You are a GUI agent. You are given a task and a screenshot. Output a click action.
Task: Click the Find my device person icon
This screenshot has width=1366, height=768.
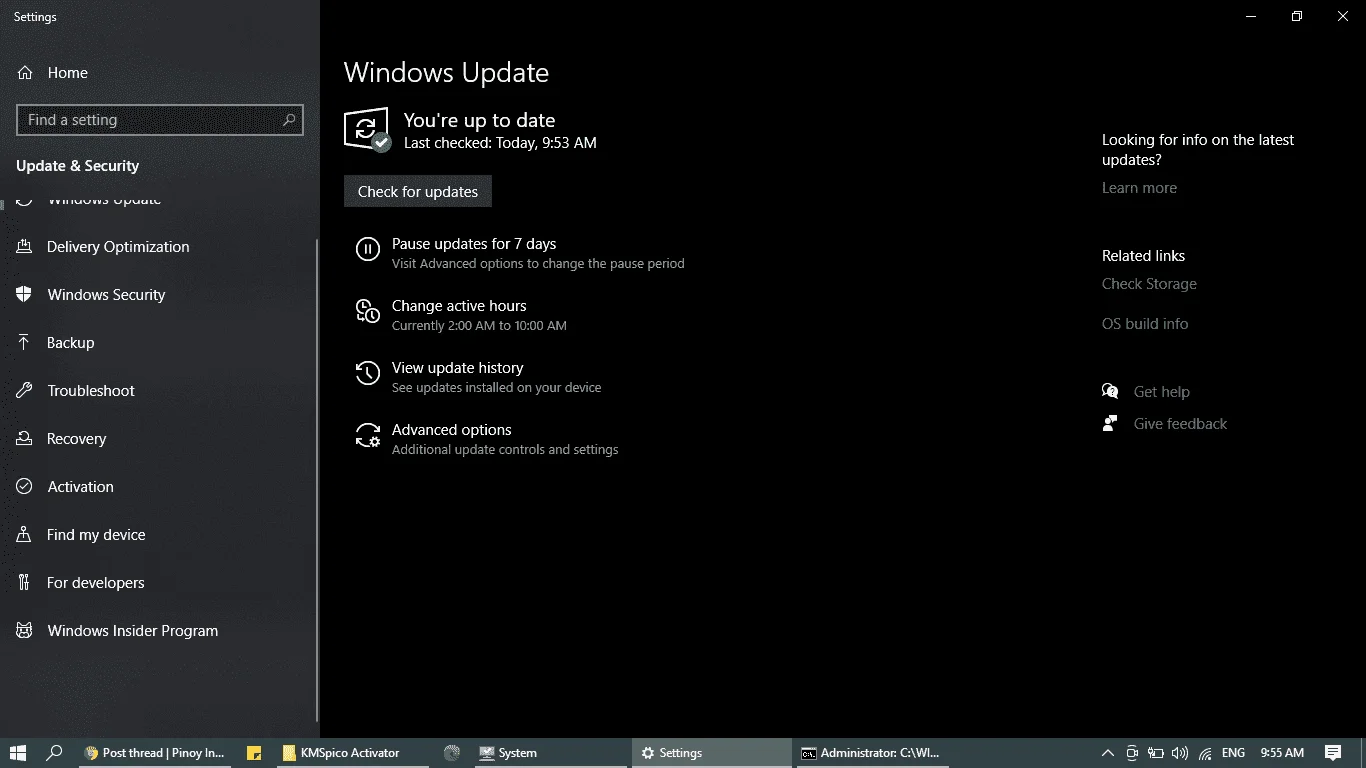tap(25, 535)
